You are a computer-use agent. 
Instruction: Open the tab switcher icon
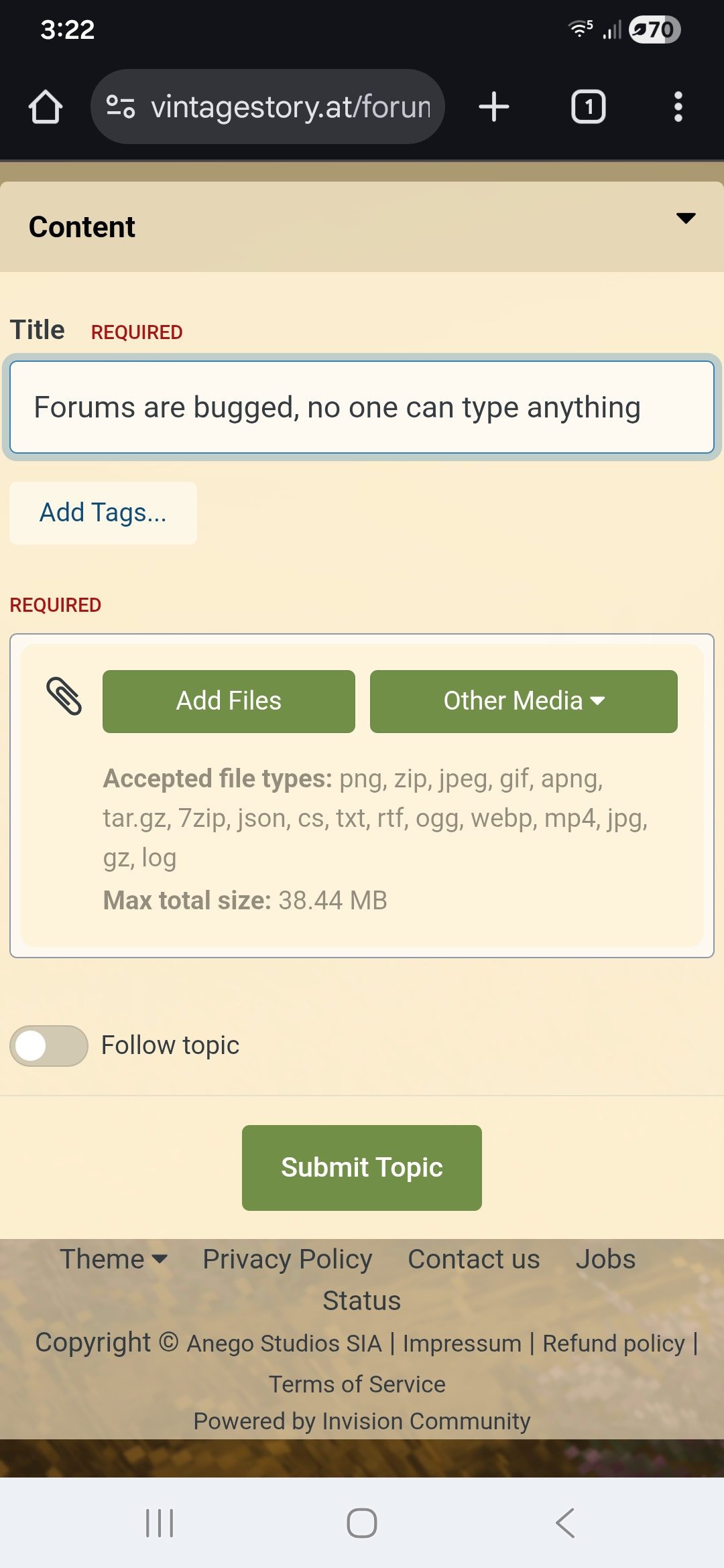pos(588,107)
